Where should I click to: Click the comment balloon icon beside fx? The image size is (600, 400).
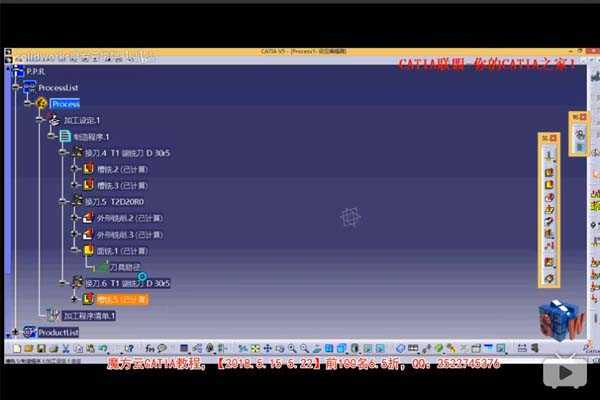point(162,348)
